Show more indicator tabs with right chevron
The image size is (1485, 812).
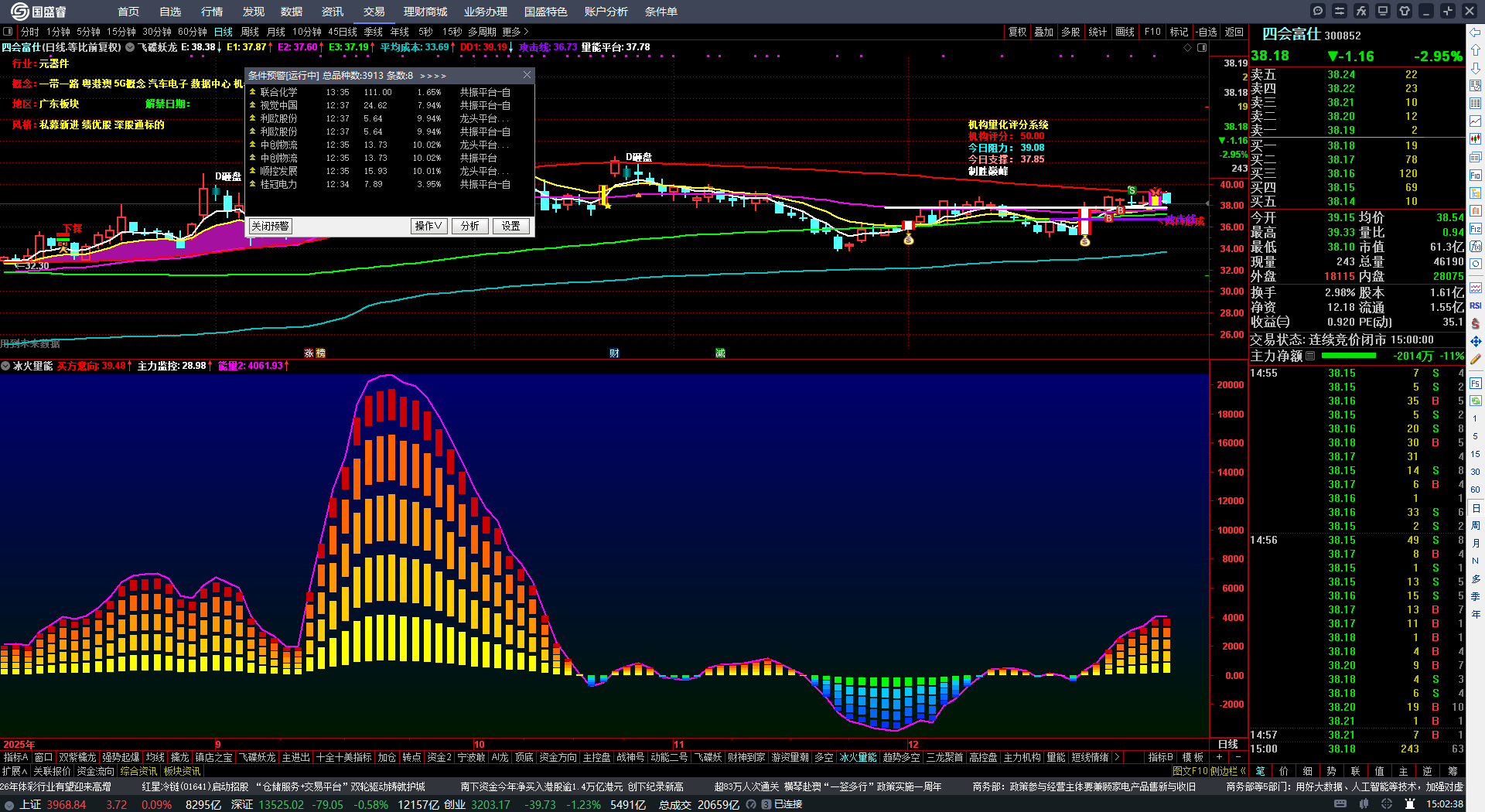1116,757
